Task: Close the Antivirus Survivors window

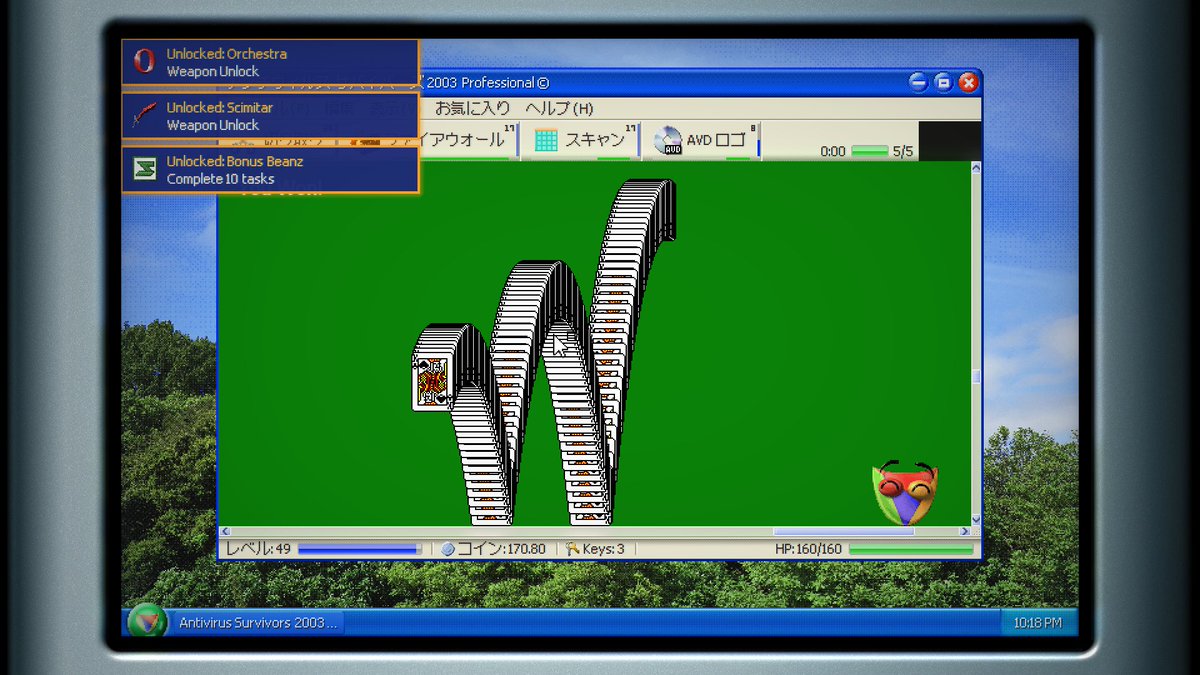Action: (x=968, y=83)
